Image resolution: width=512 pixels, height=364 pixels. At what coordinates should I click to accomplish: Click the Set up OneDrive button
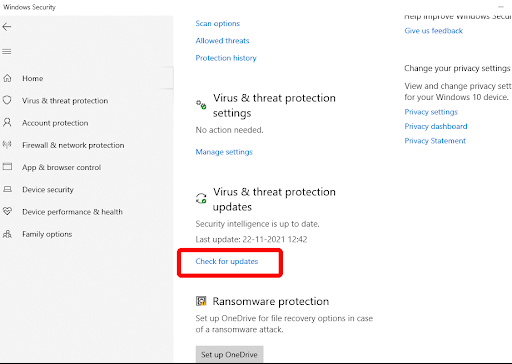(x=229, y=354)
